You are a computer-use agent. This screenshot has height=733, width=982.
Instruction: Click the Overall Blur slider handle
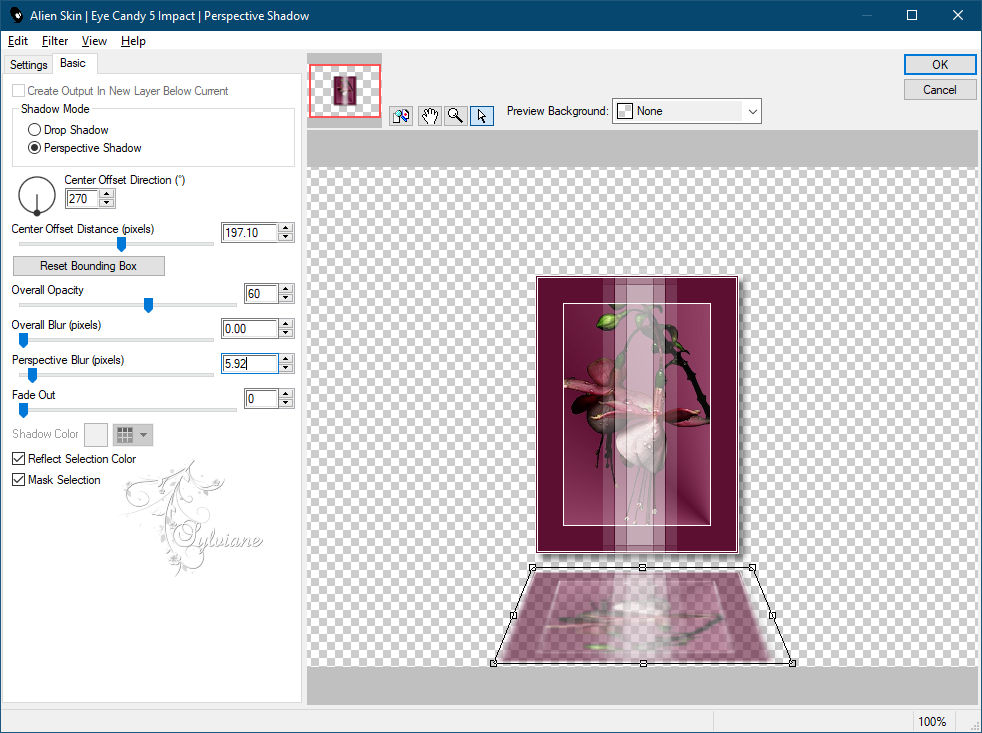pos(23,340)
